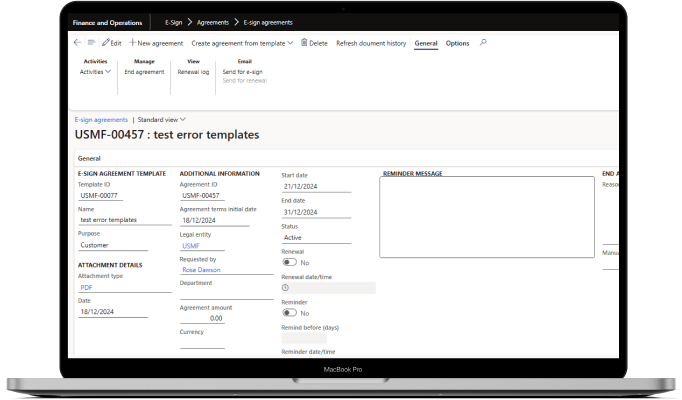Viewport: 682px width, 400px height.
Task: Click End agreement
Action: 144,72
